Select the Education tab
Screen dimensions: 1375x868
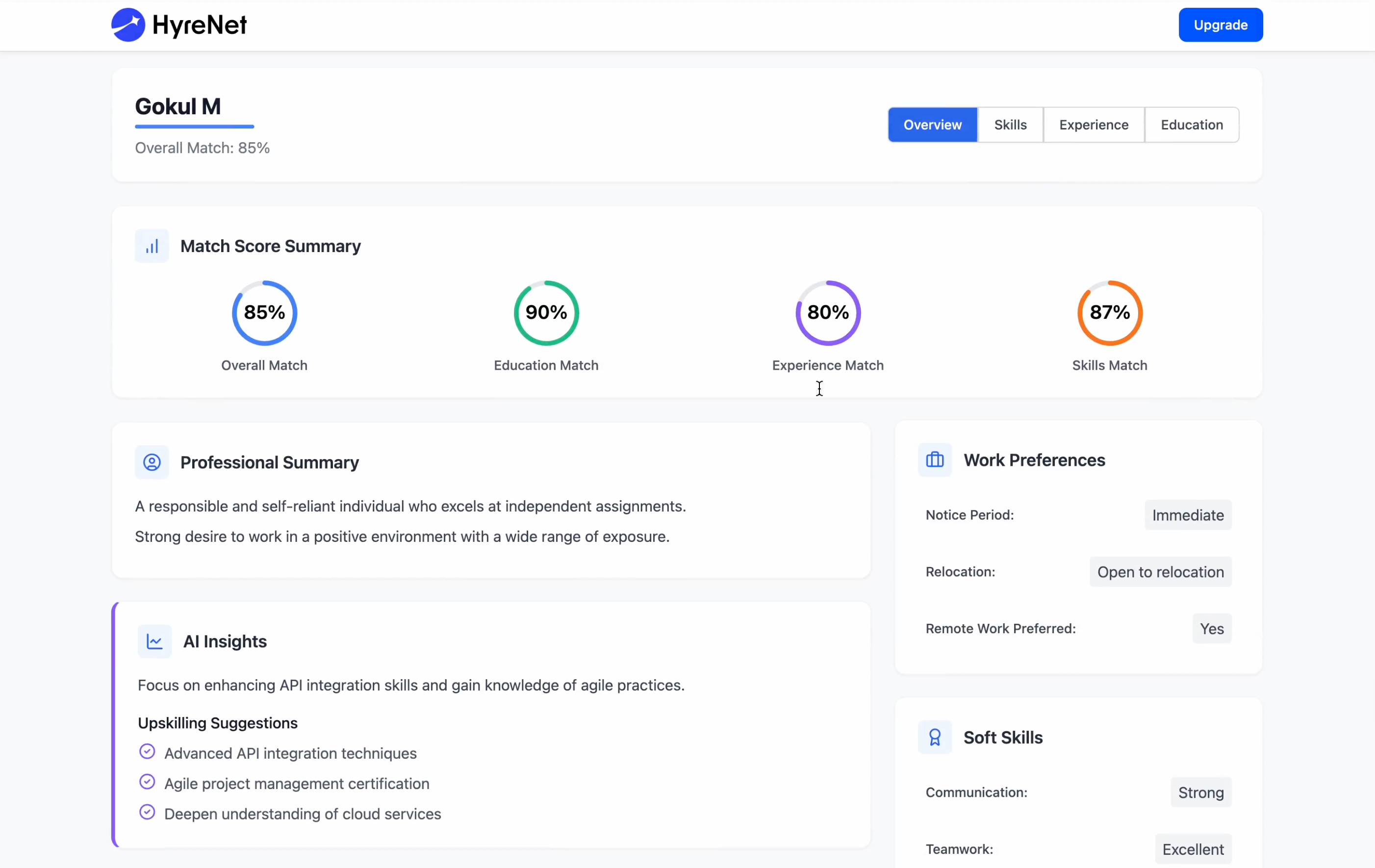1192,125
